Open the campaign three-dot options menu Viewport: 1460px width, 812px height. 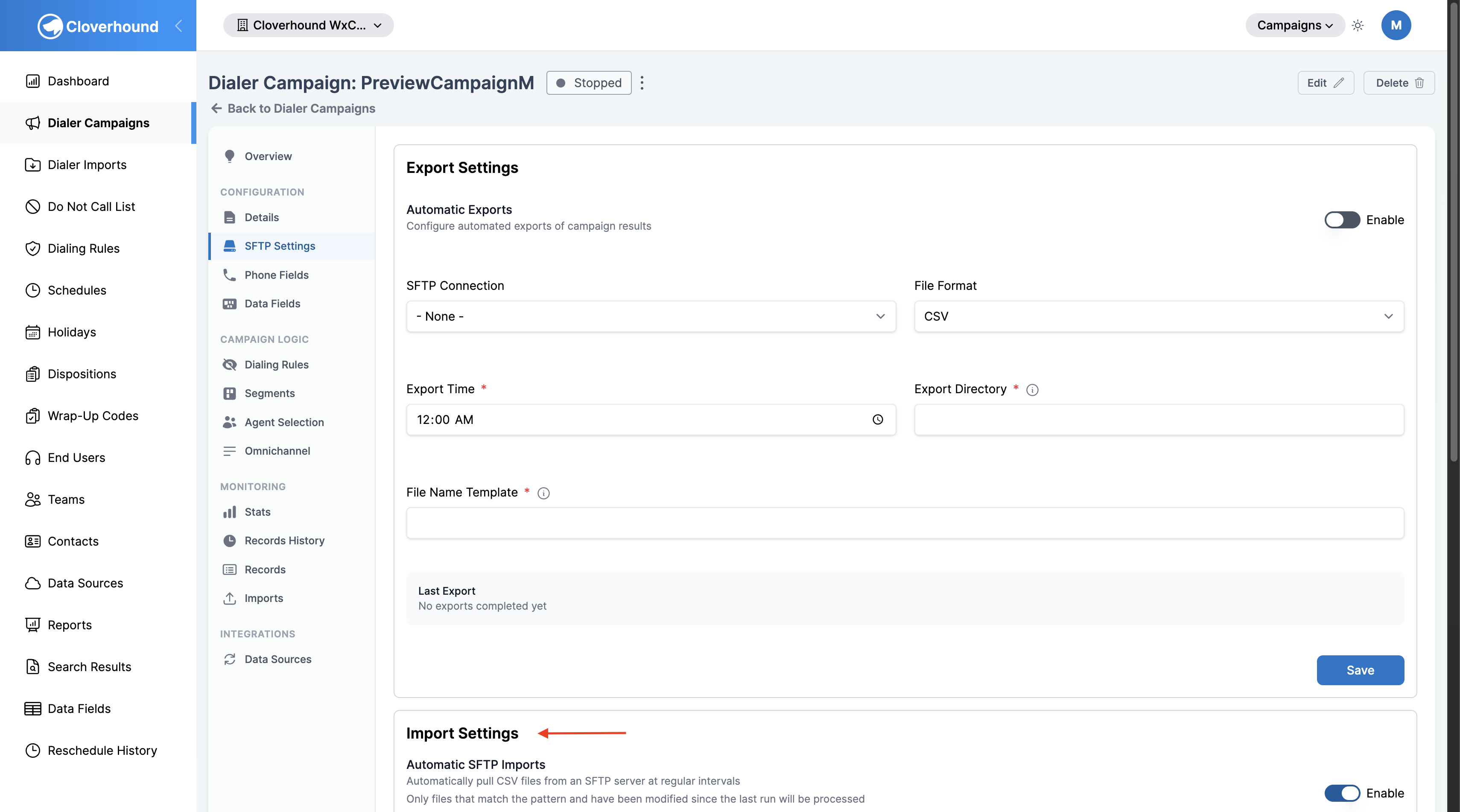click(x=642, y=83)
